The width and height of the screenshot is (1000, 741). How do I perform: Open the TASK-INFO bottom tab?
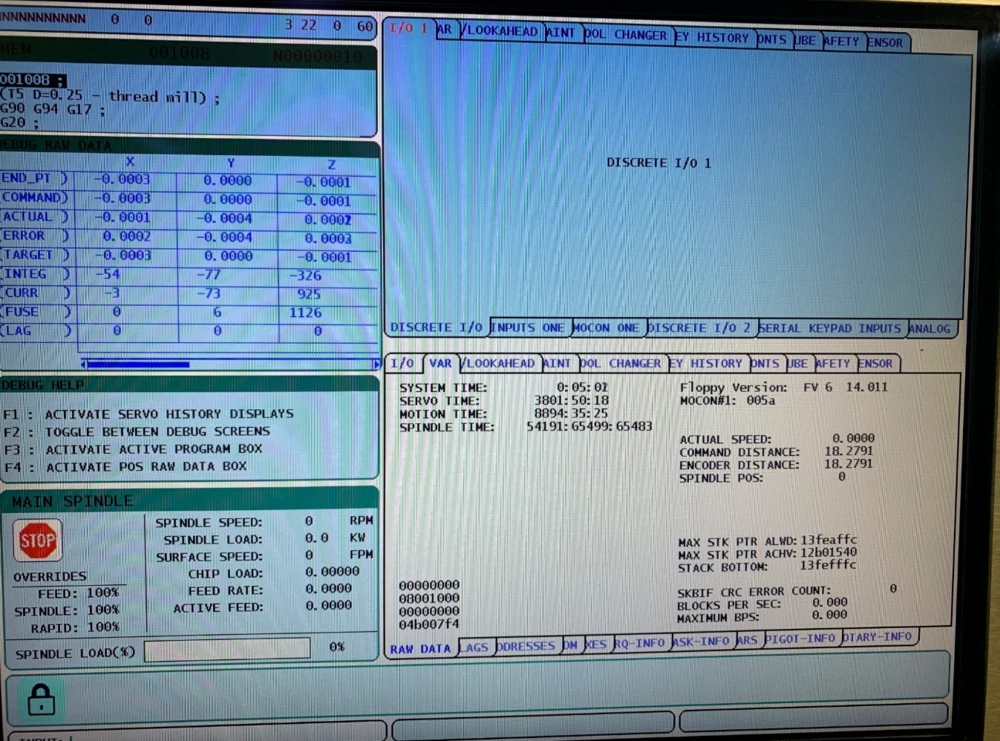pyautogui.click(x=702, y=640)
